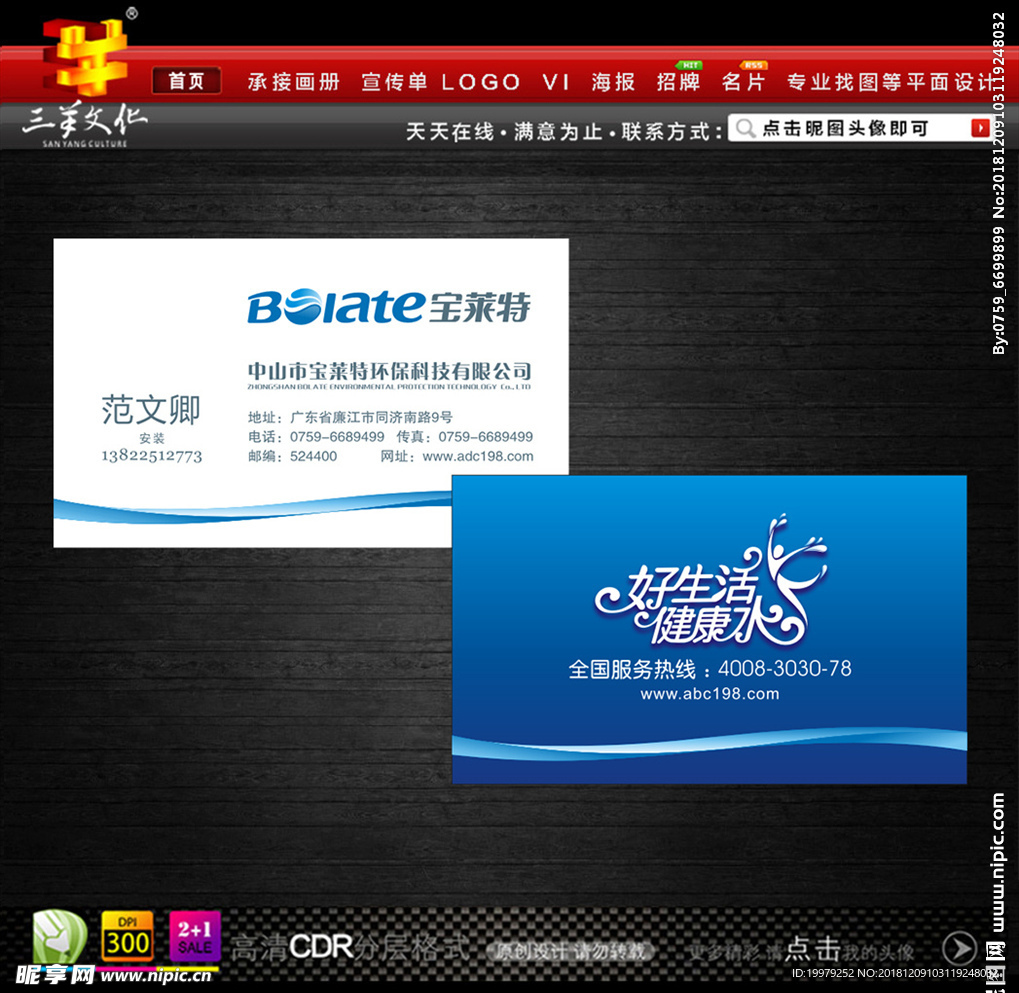
Task: Click the www.abc198.com link on the blue card
Action: tap(710, 693)
